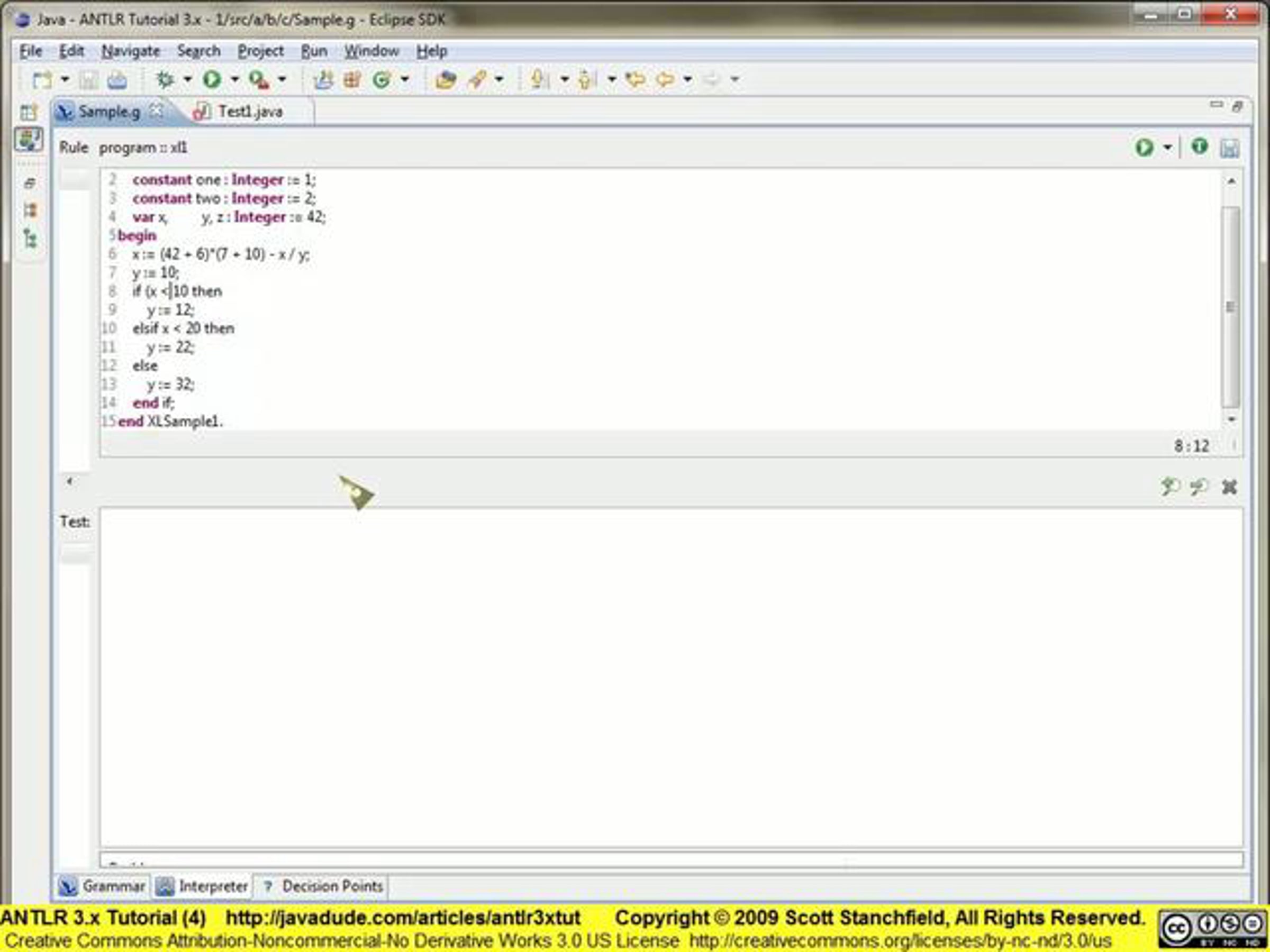Click the Back navigation arrow icon

tap(665, 79)
